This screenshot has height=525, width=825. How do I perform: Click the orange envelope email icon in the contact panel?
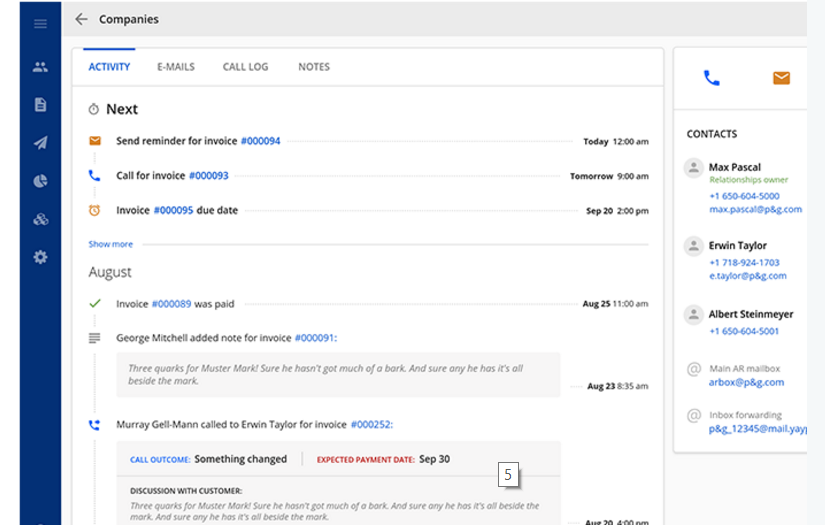(781, 78)
